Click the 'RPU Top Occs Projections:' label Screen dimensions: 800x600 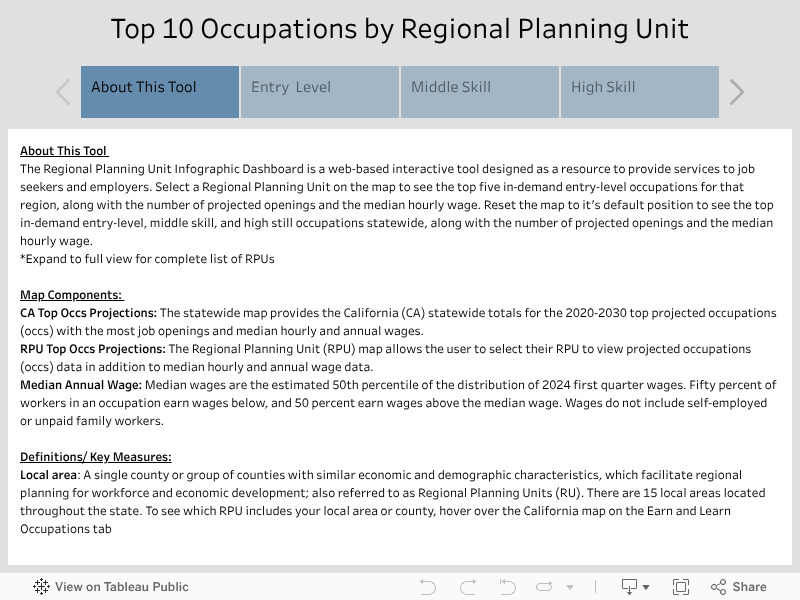coord(93,349)
